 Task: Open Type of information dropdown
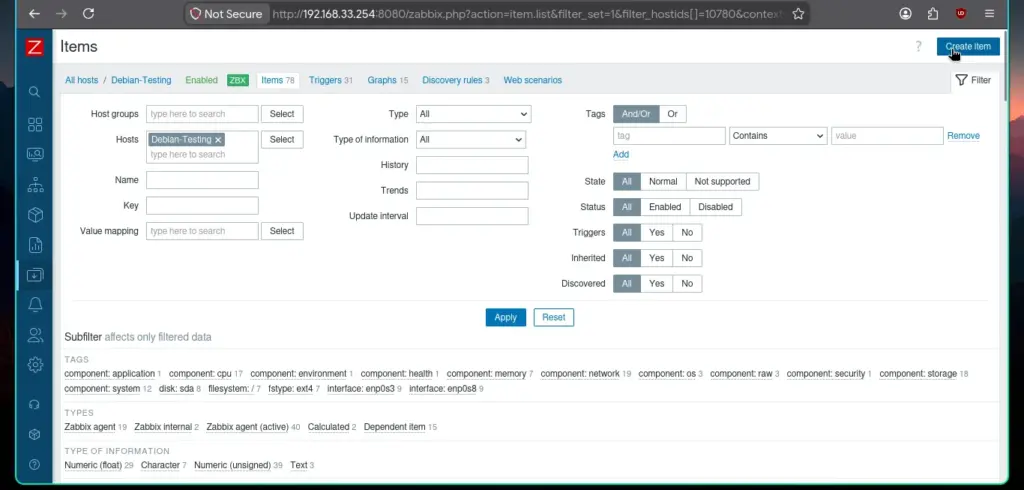(x=471, y=140)
